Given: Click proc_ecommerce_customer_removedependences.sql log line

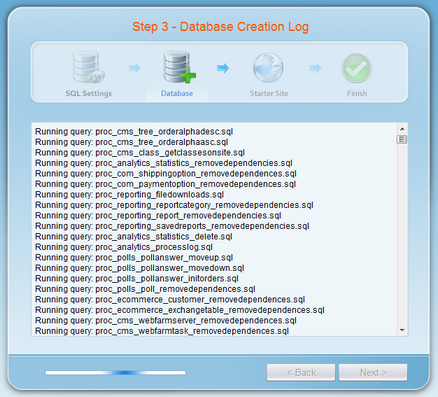Looking at the screenshot, I should [x=170, y=300].
